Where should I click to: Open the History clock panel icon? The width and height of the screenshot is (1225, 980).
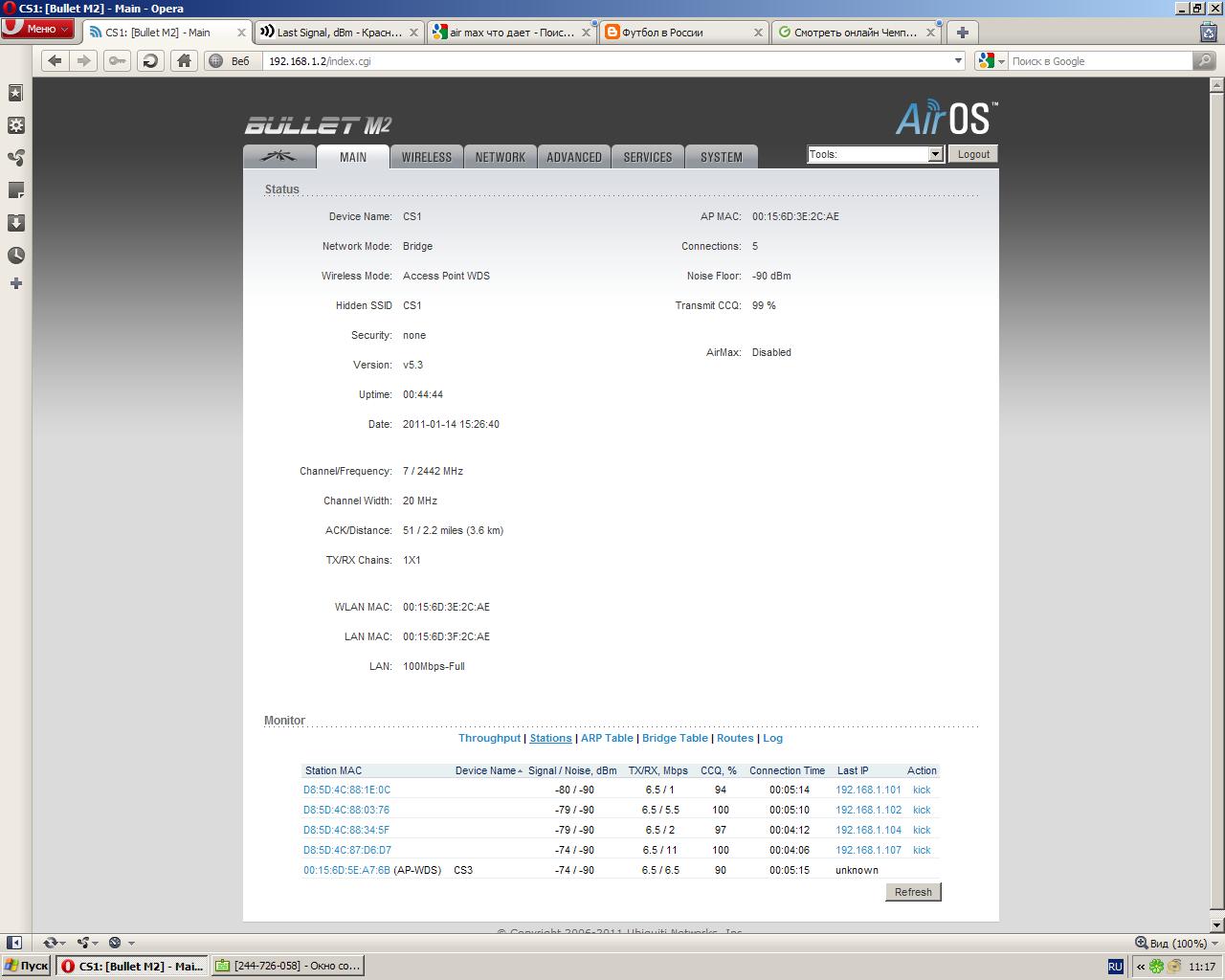15,256
